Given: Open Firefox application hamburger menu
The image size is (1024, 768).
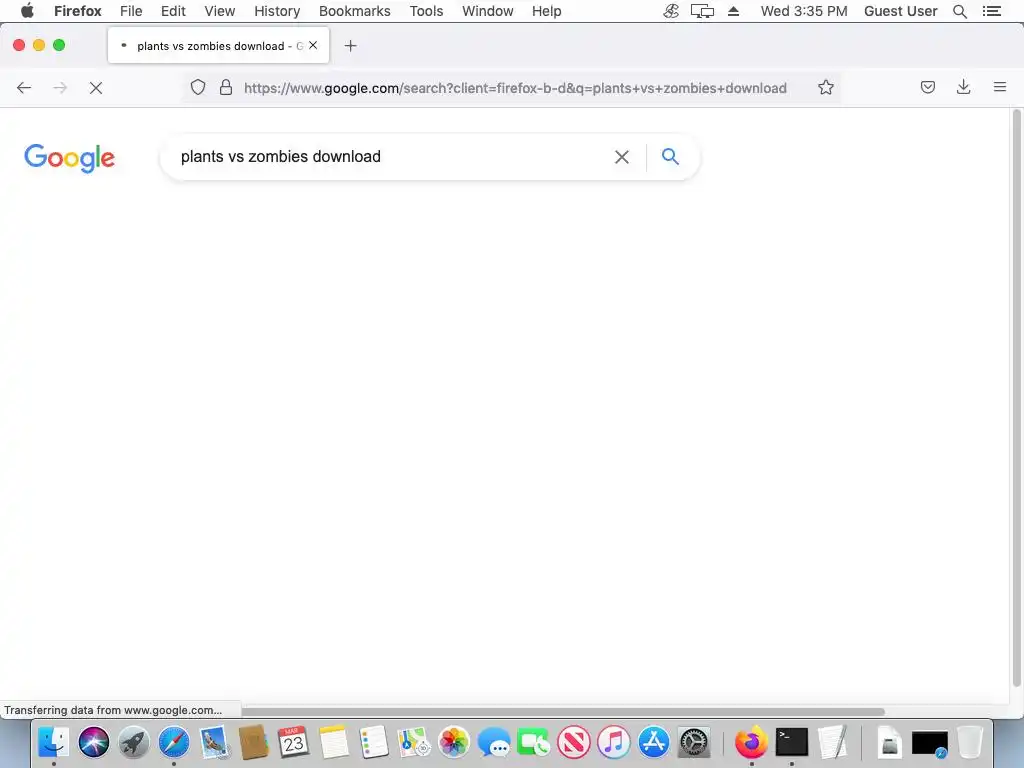Looking at the screenshot, I should coord(999,87).
